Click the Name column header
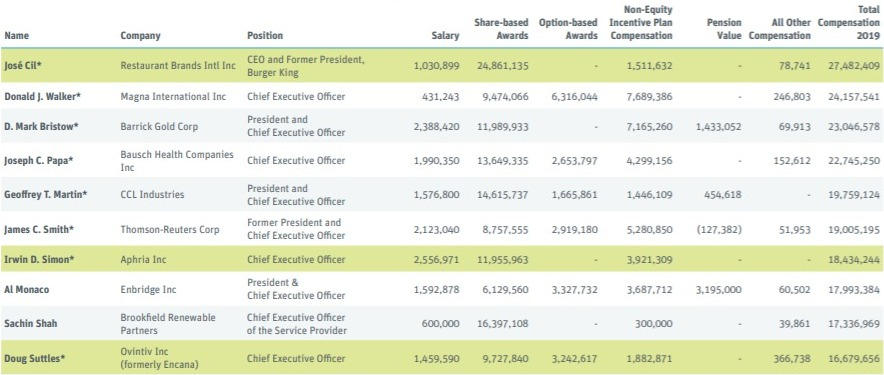 coord(16,36)
